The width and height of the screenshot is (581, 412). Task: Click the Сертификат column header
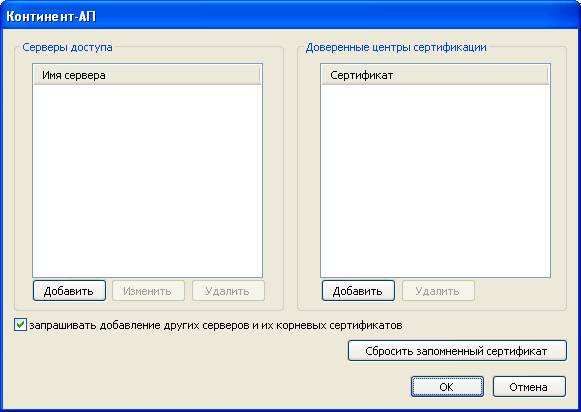[x=435, y=75]
